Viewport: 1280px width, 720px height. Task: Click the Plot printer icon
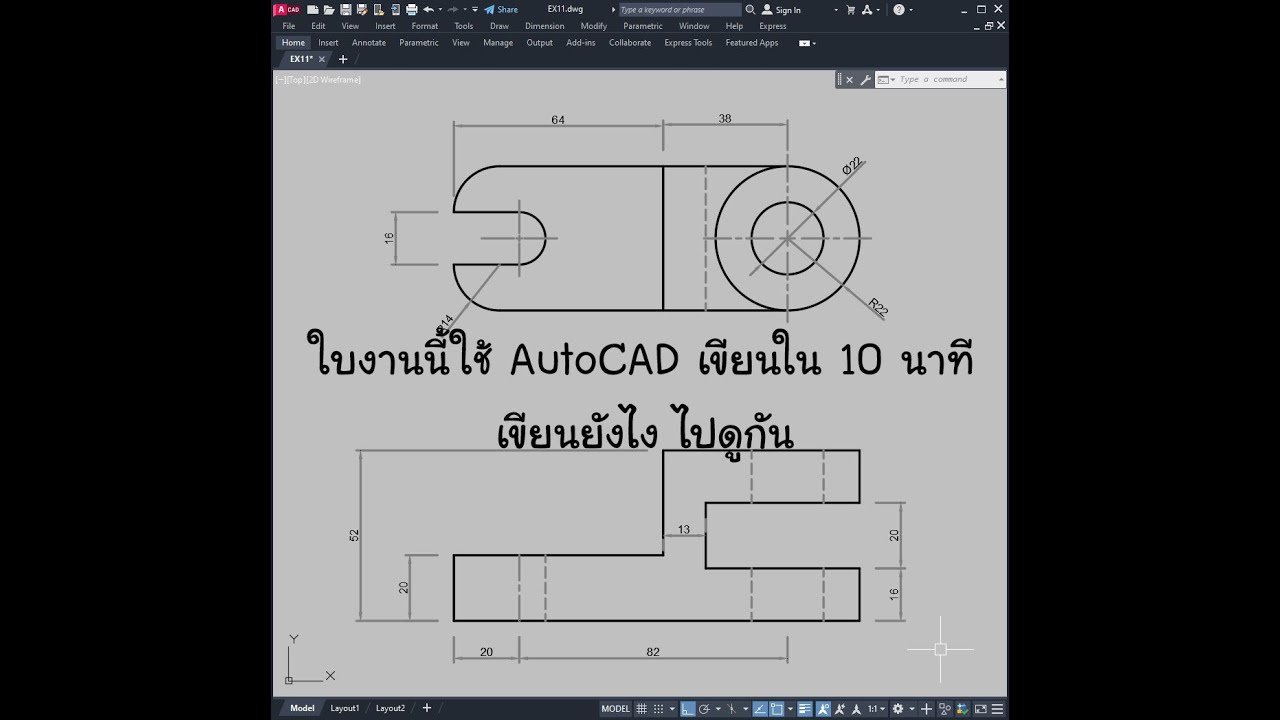(x=412, y=9)
